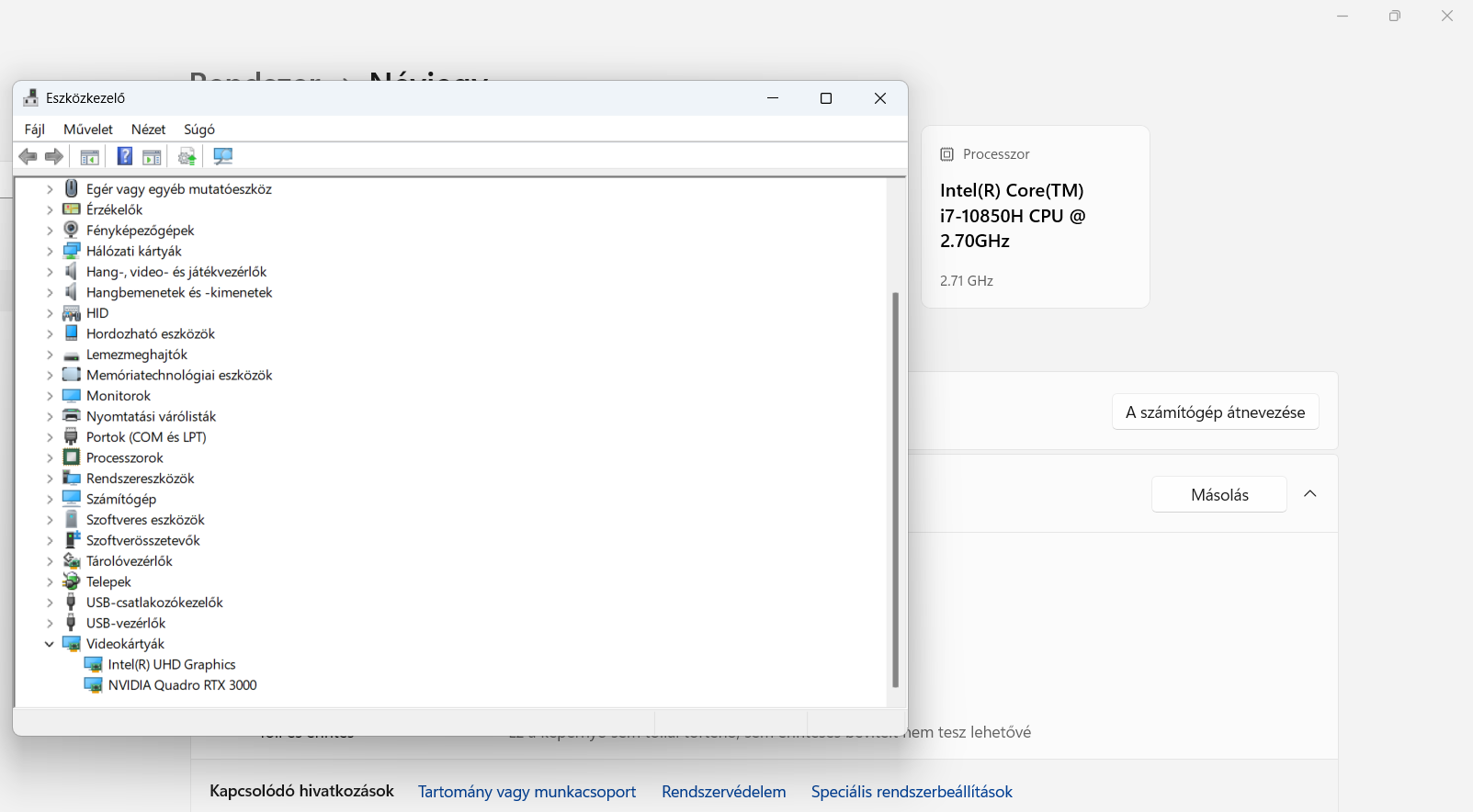Click the show/hide console tree toolbar icon

[89, 157]
